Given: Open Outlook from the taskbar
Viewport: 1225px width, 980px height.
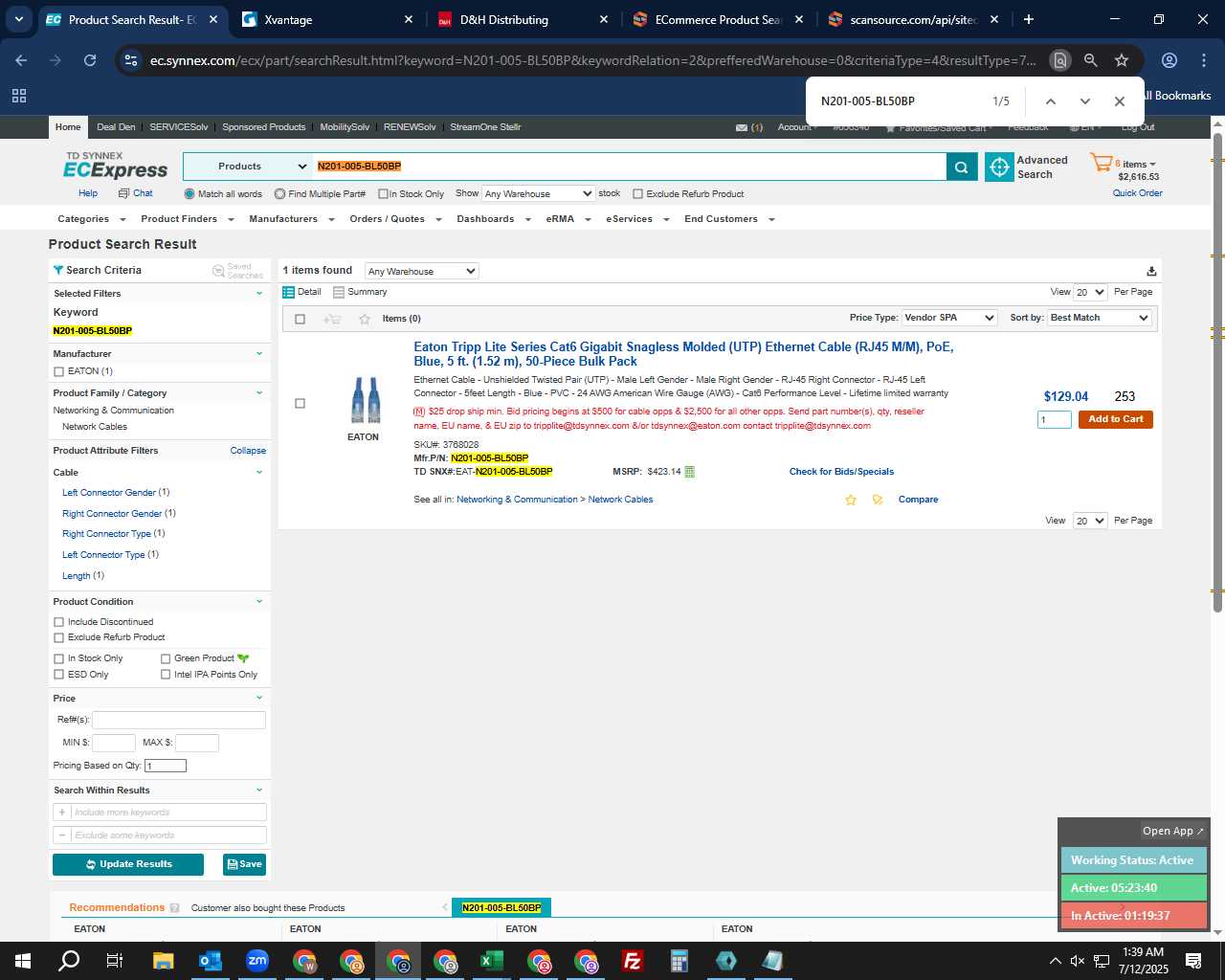Looking at the screenshot, I should 211,961.
